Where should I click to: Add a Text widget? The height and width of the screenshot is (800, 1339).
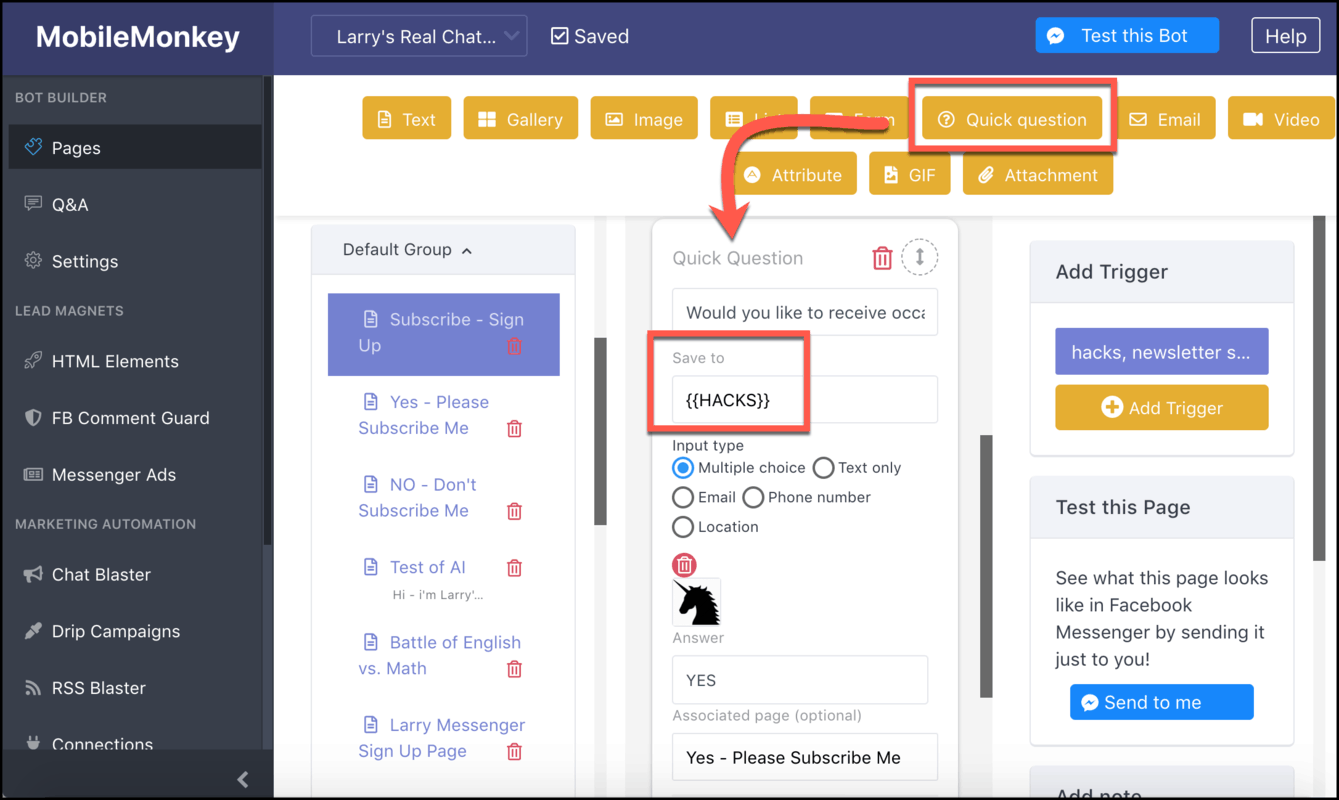click(407, 119)
